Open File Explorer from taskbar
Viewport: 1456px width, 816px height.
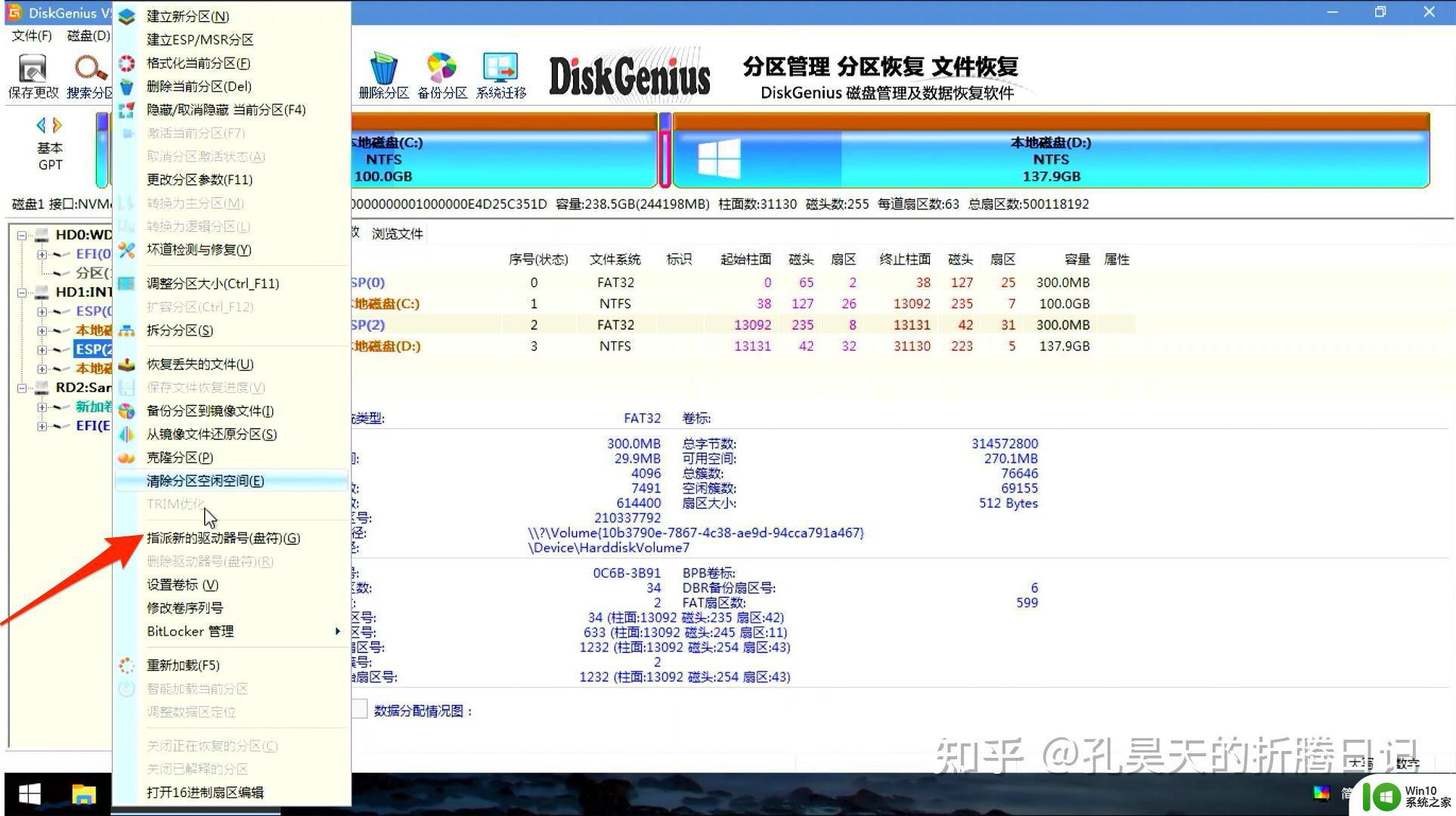[84, 794]
